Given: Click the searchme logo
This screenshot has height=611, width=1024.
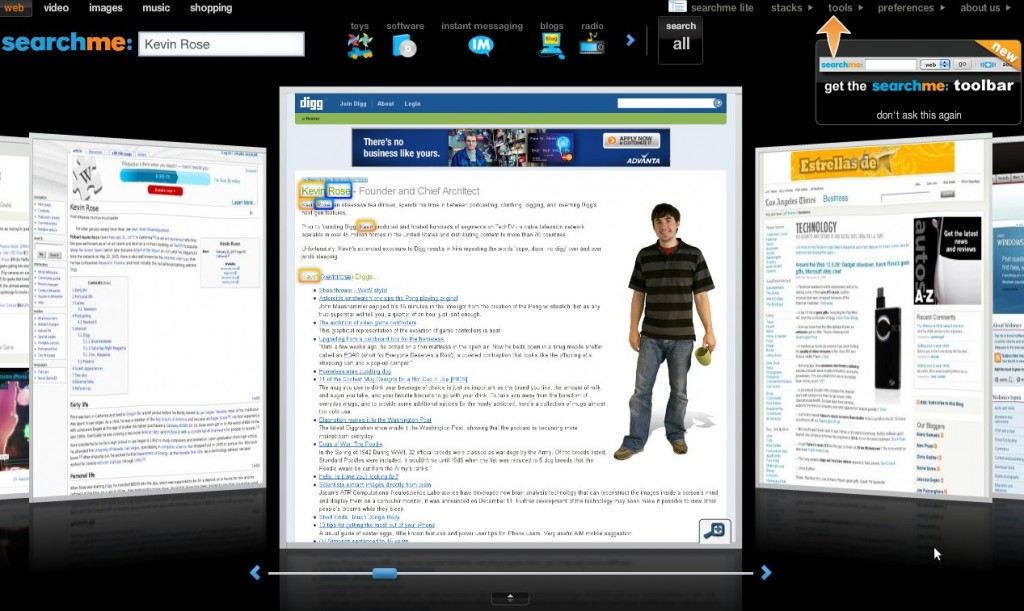Looking at the screenshot, I should [x=67, y=43].
